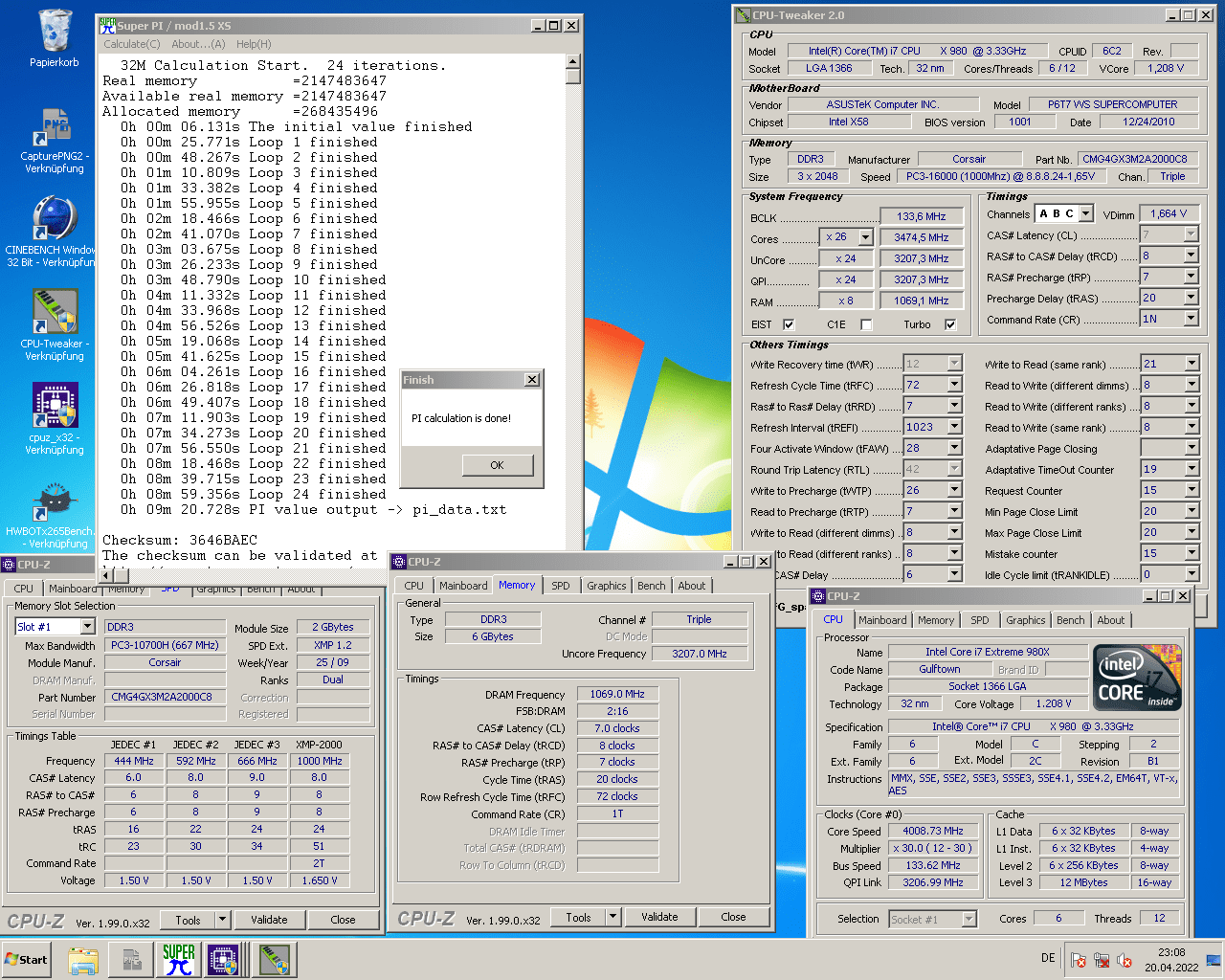
Task: Switch to Bench tab in middle CPU-Z
Action: [652, 586]
